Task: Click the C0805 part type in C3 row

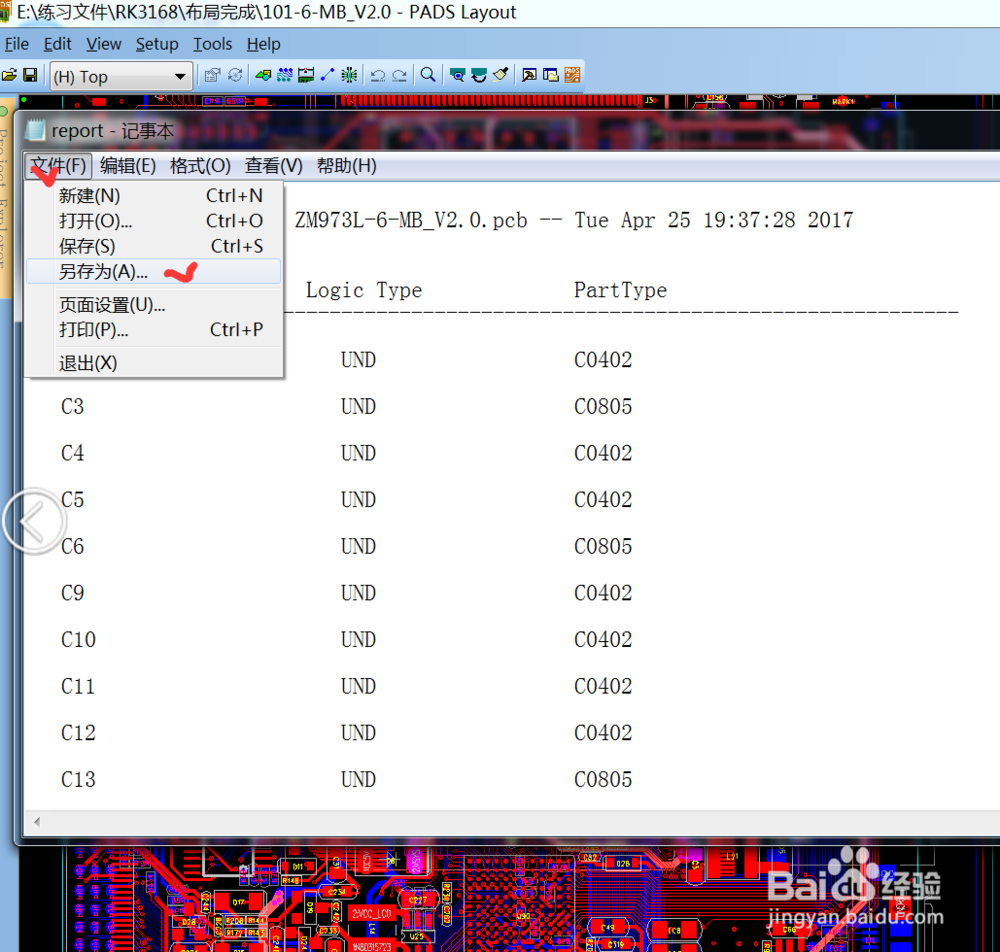Action: tap(603, 407)
